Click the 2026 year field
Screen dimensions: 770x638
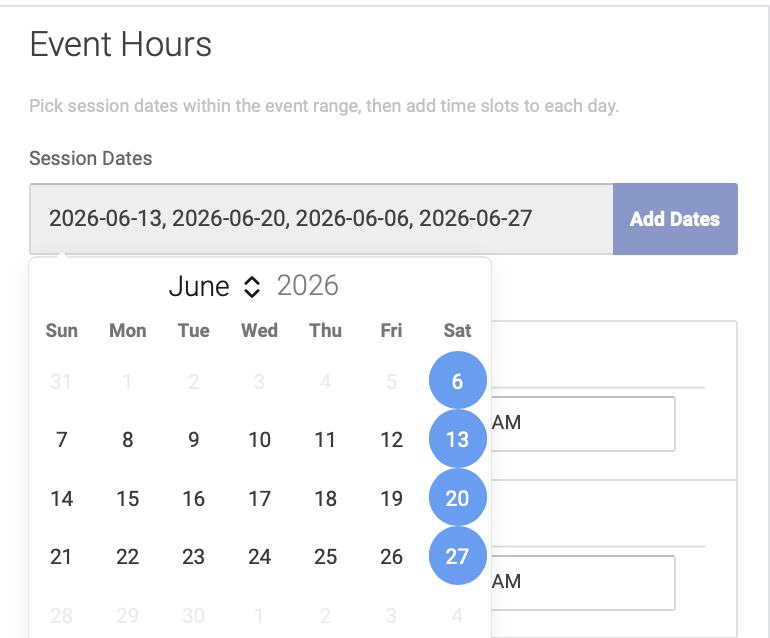coord(308,286)
